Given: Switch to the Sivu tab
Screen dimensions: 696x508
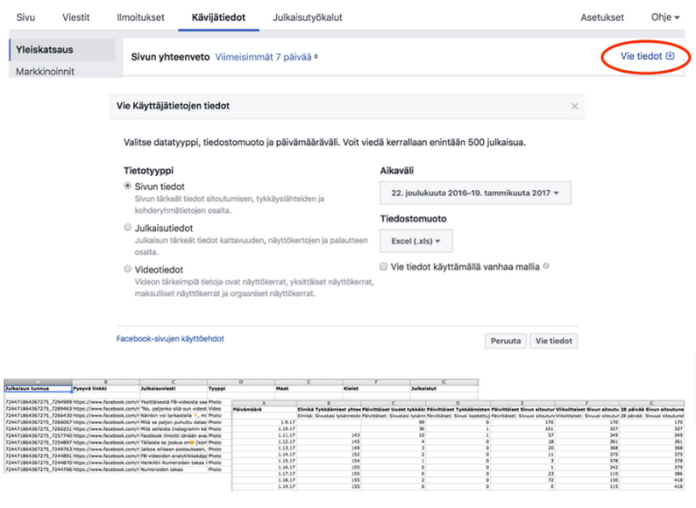Looking at the screenshot, I should click(25, 17).
